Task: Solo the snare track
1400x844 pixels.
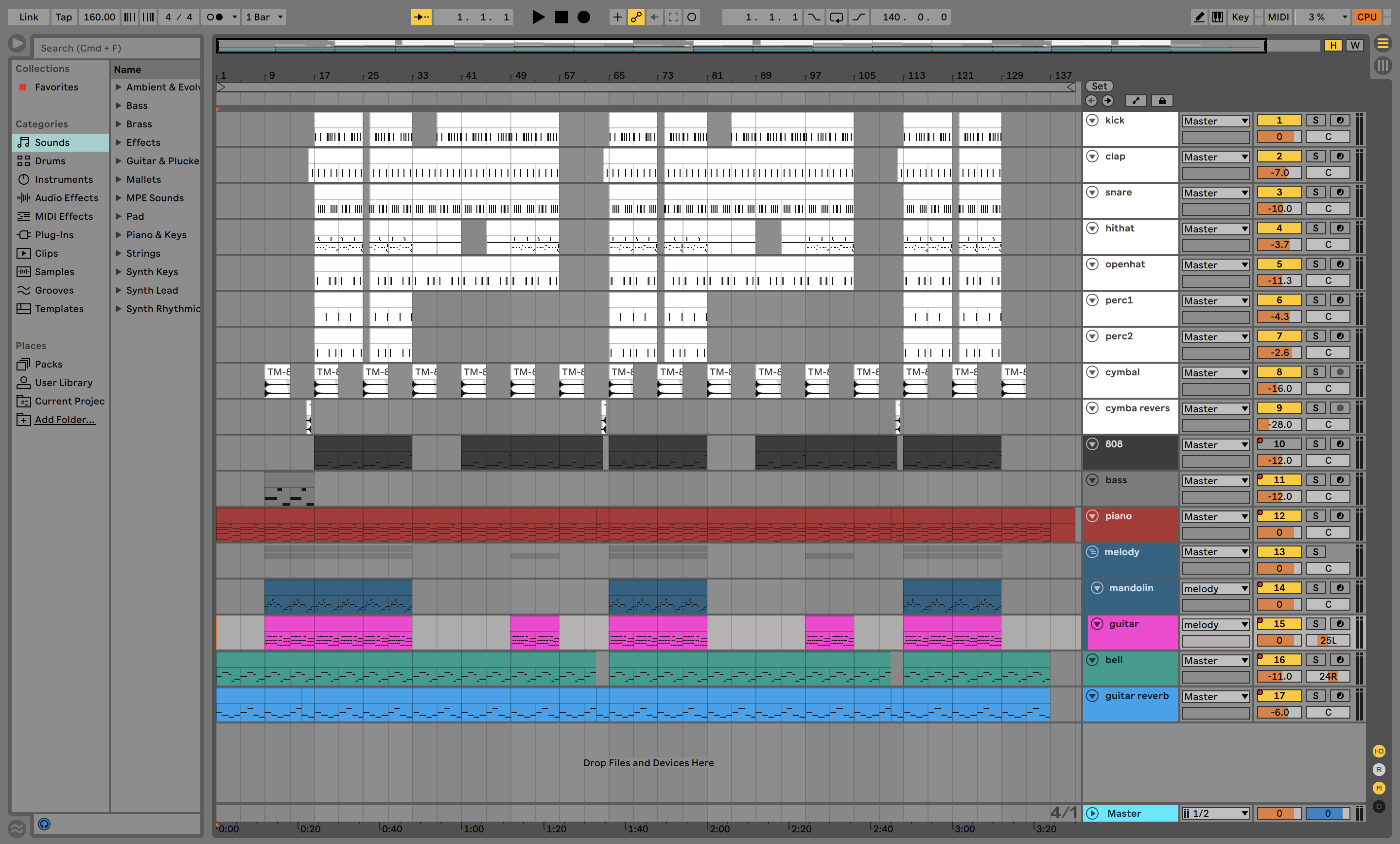Action: tap(1315, 192)
